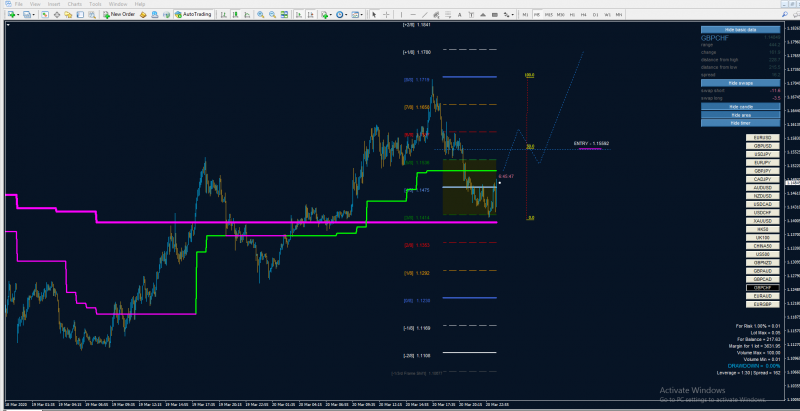The width and height of the screenshot is (800, 411).
Task: Toggle auto scroll chart icon
Action: point(298,15)
